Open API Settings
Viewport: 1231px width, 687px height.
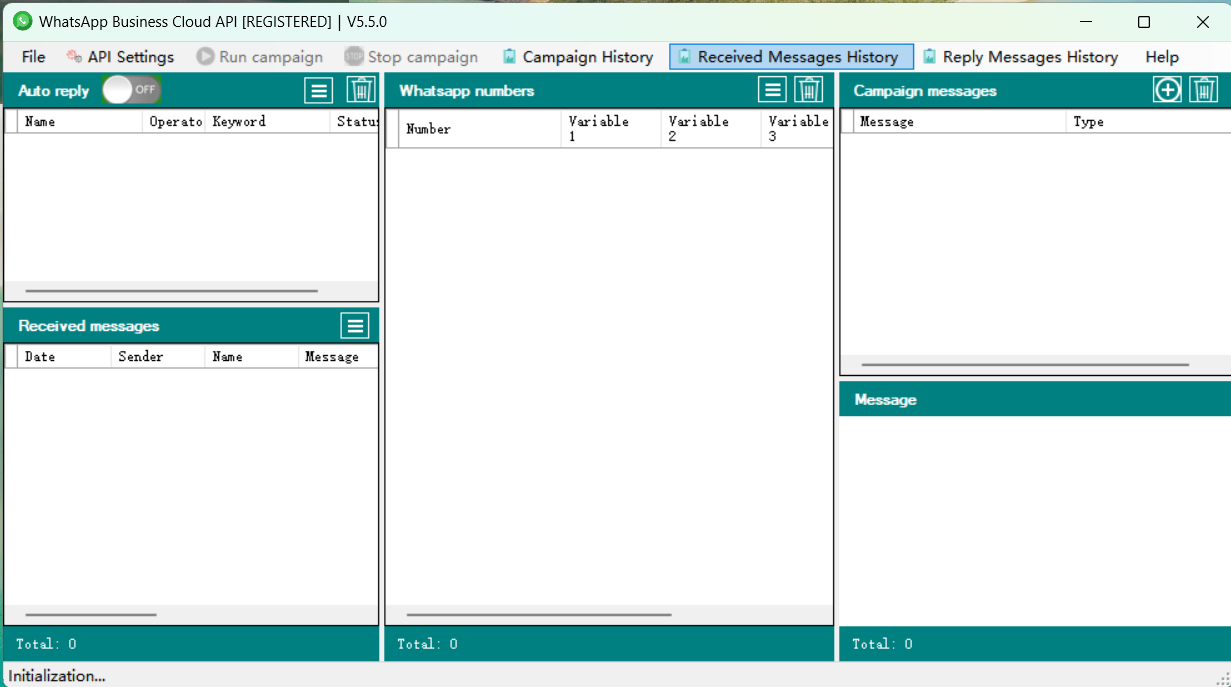coord(120,57)
